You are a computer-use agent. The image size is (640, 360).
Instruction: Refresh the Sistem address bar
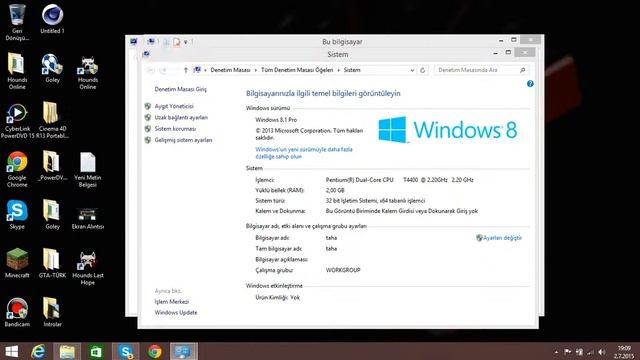(x=422, y=70)
